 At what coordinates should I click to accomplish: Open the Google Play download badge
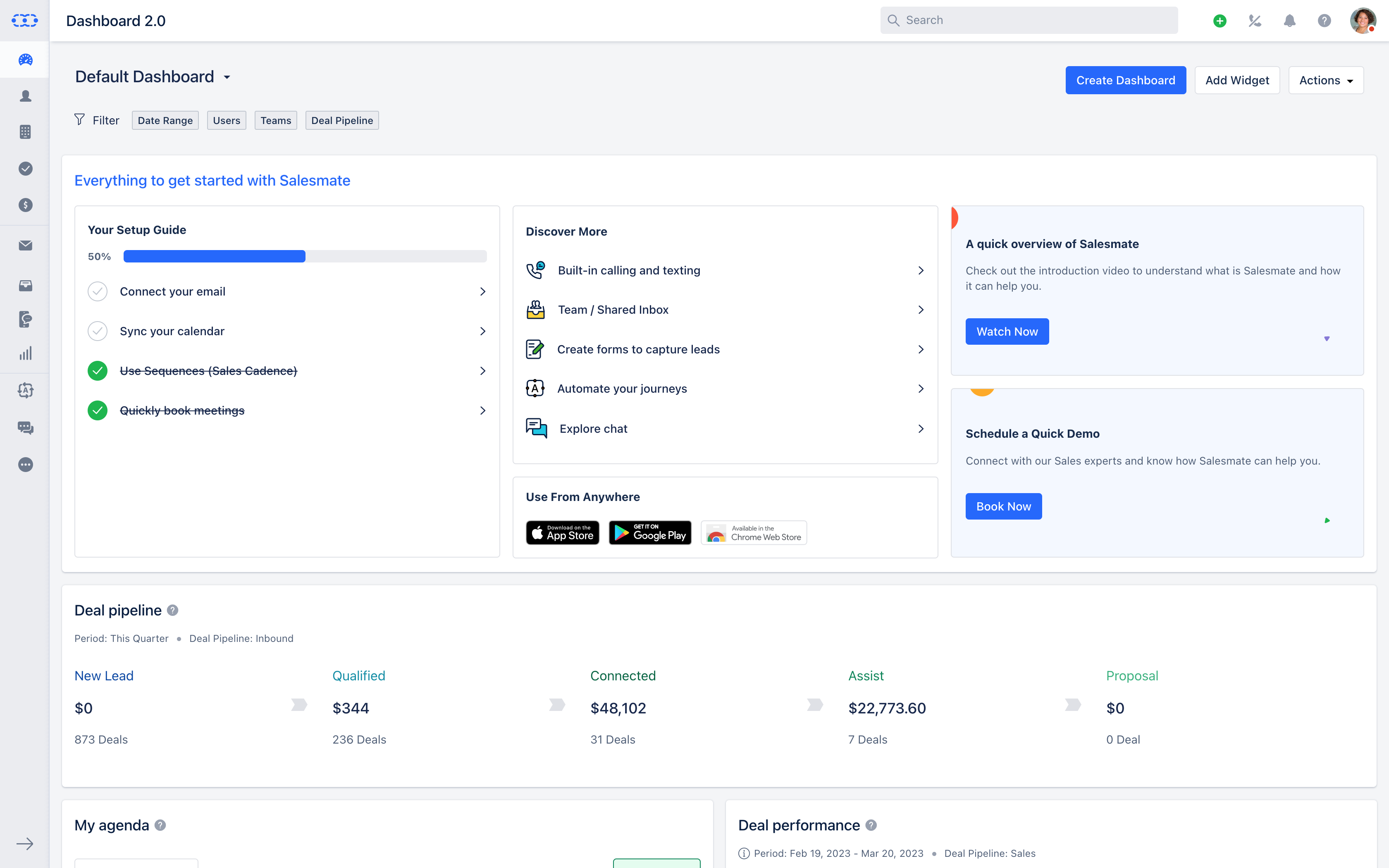click(x=650, y=533)
